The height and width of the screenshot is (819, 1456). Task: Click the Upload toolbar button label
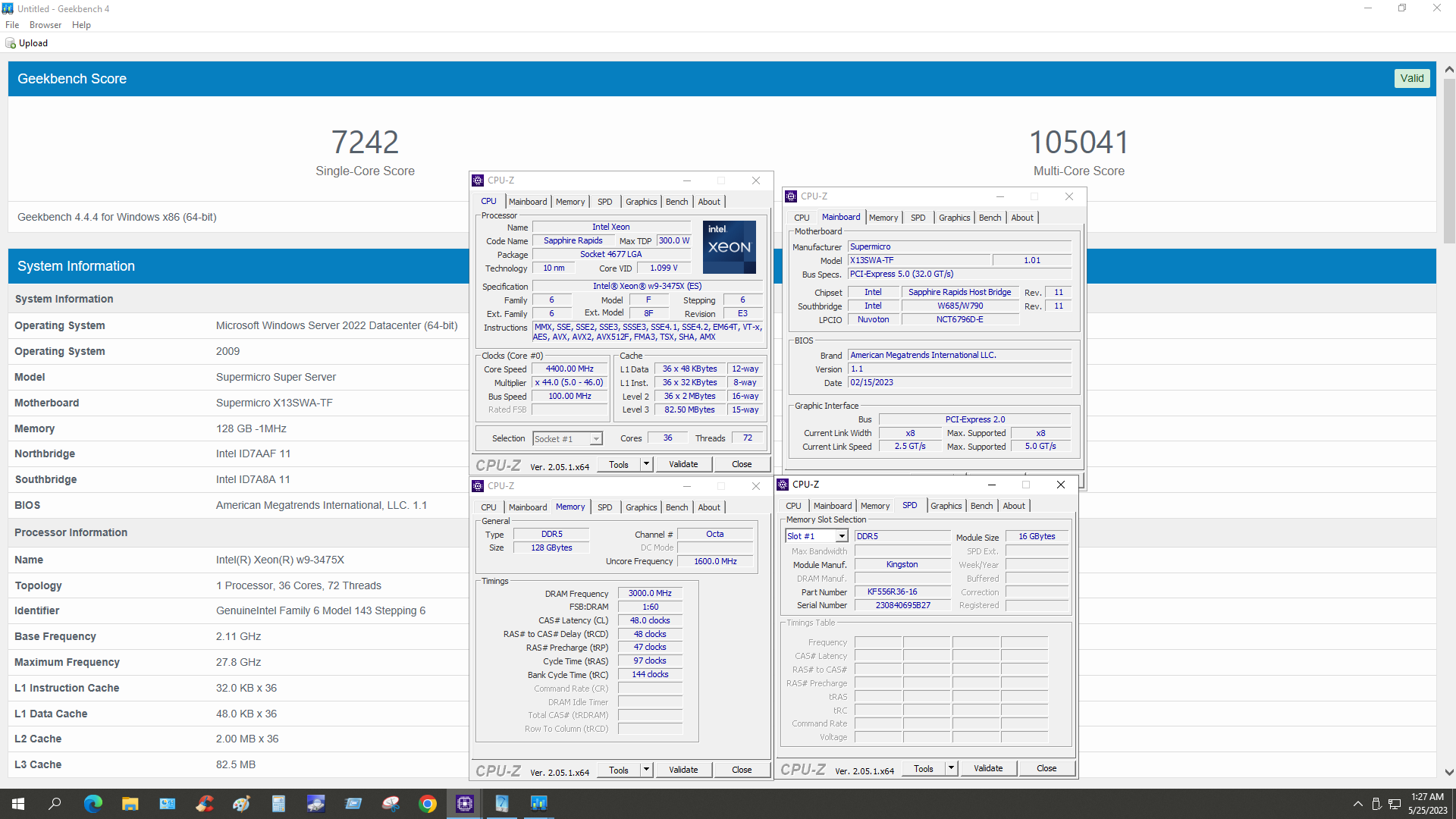coord(33,43)
